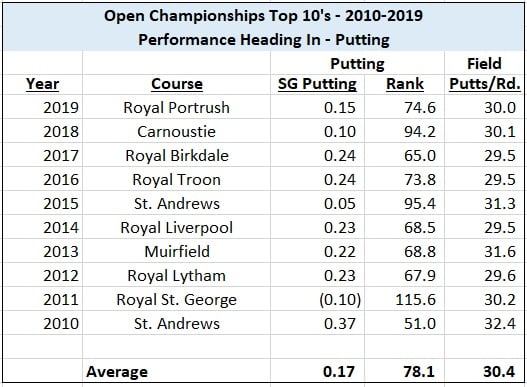Click the Field Putts/Rd. header cell
This screenshot has width=527, height=387.
coord(485,74)
